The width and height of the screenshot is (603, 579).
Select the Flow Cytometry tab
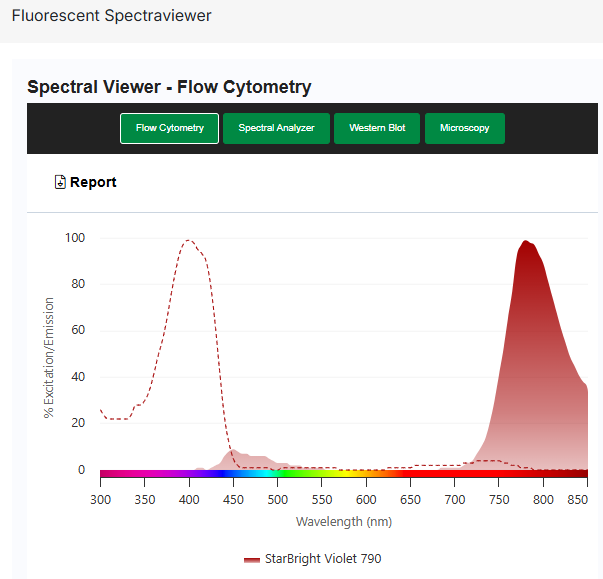tap(169, 128)
